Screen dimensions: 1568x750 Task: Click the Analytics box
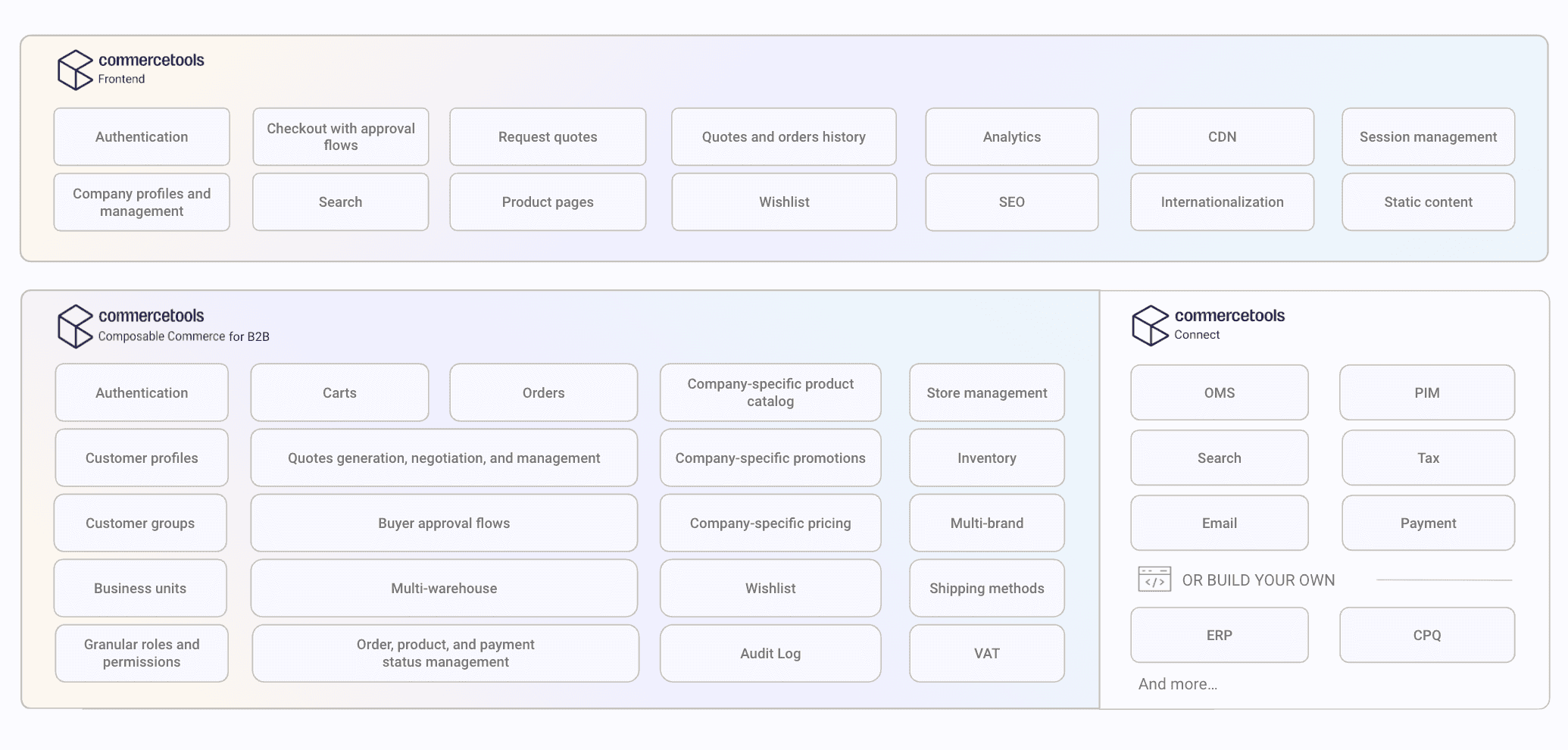click(x=1012, y=136)
